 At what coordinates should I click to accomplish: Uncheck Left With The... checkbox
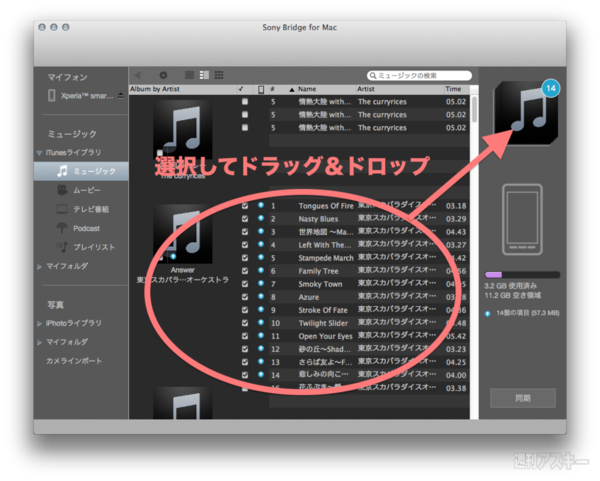coord(245,245)
